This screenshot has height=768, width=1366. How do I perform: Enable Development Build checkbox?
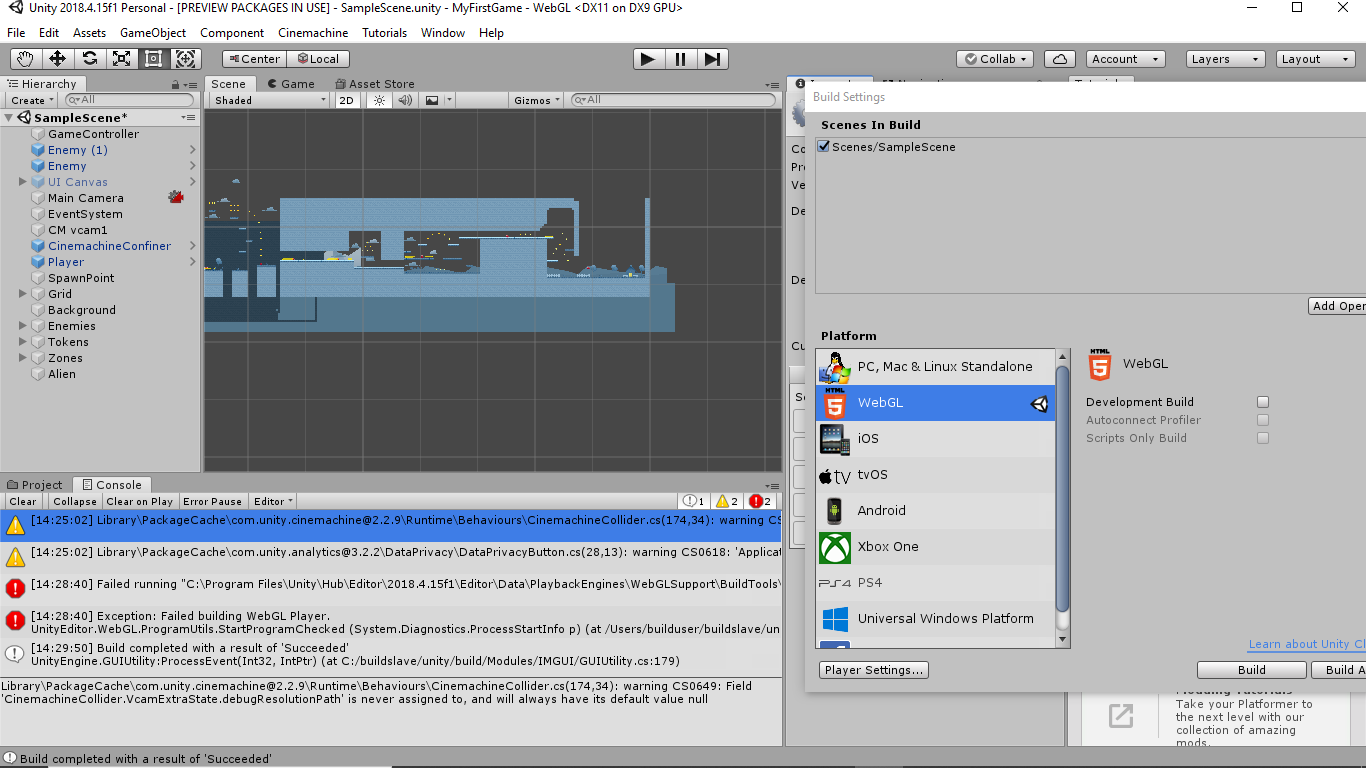(x=1263, y=402)
